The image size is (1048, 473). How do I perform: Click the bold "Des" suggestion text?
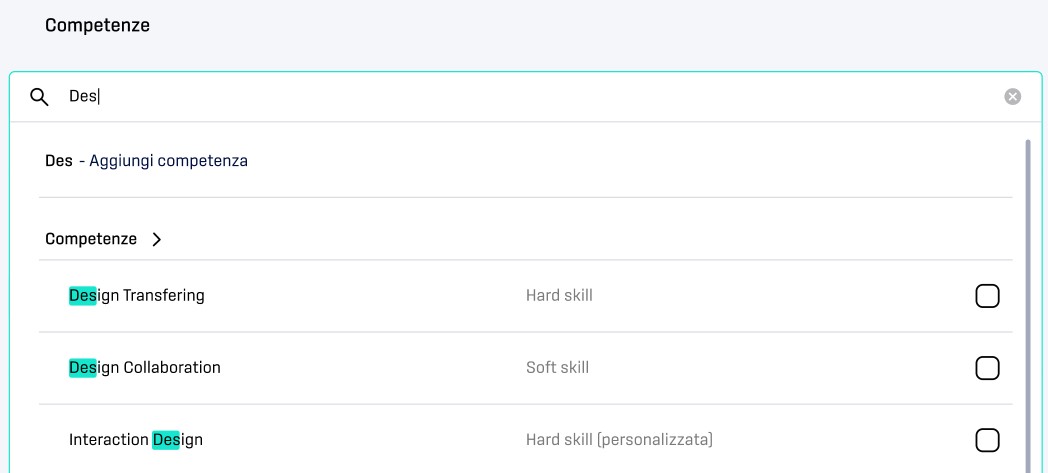point(59,161)
